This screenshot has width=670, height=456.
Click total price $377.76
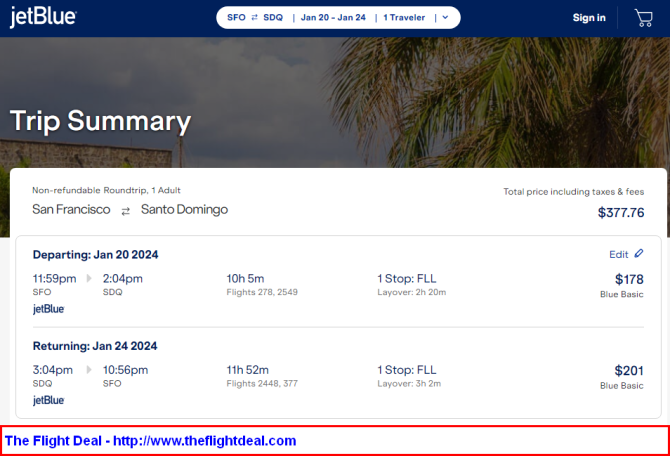point(621,212)
